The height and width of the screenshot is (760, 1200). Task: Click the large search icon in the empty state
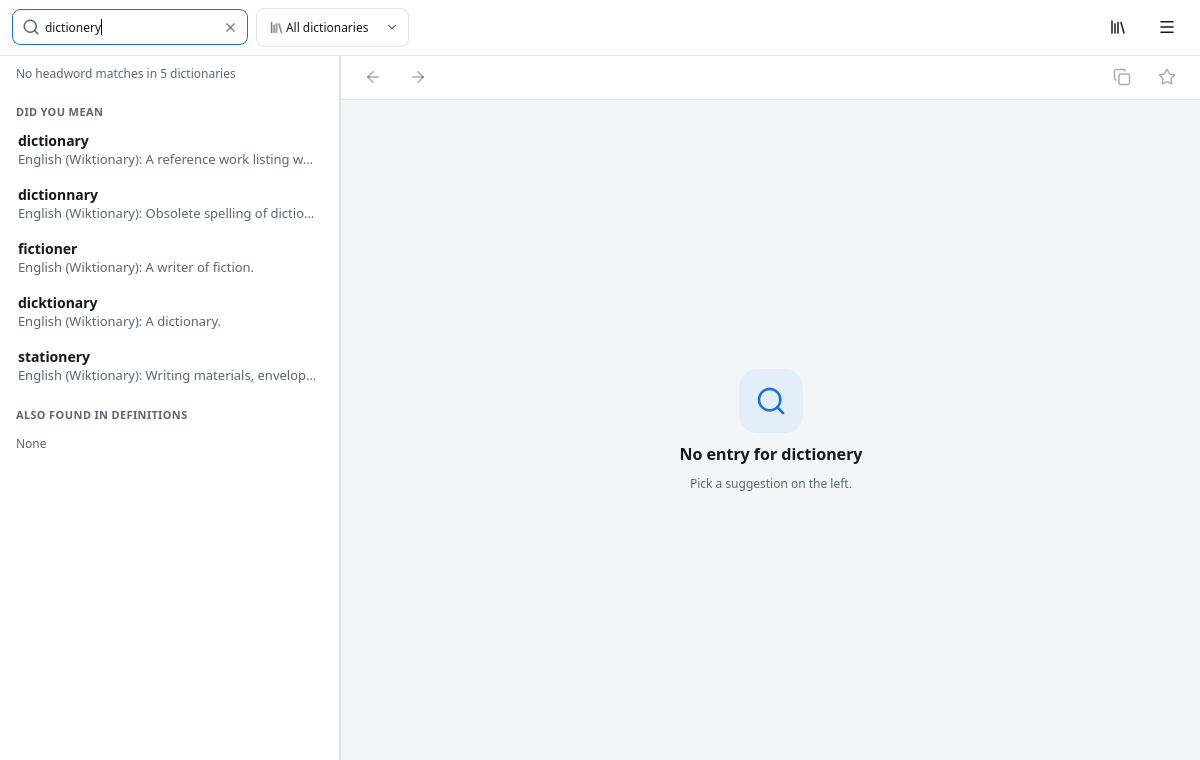click(x=771, y=401)
